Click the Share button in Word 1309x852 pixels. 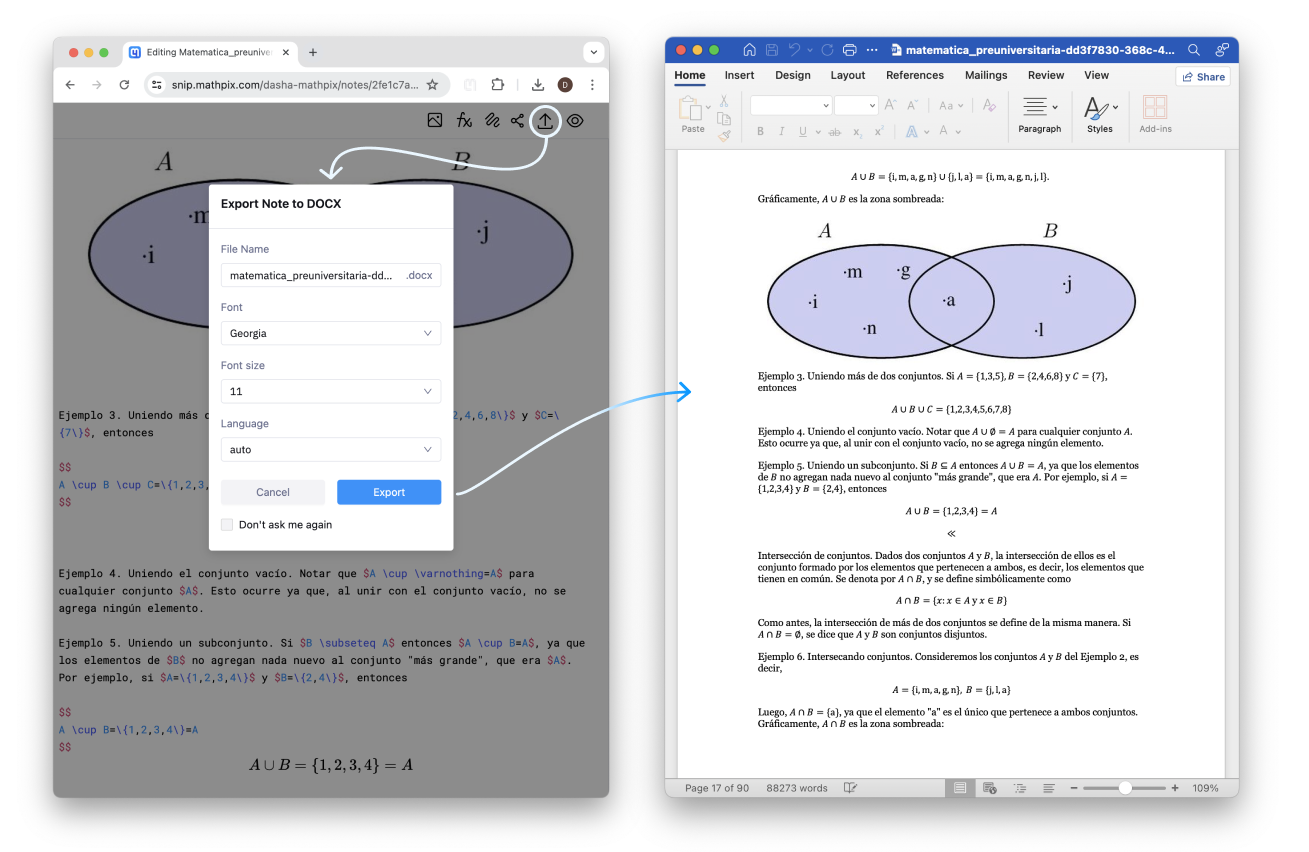click(x=1203, y=77)
